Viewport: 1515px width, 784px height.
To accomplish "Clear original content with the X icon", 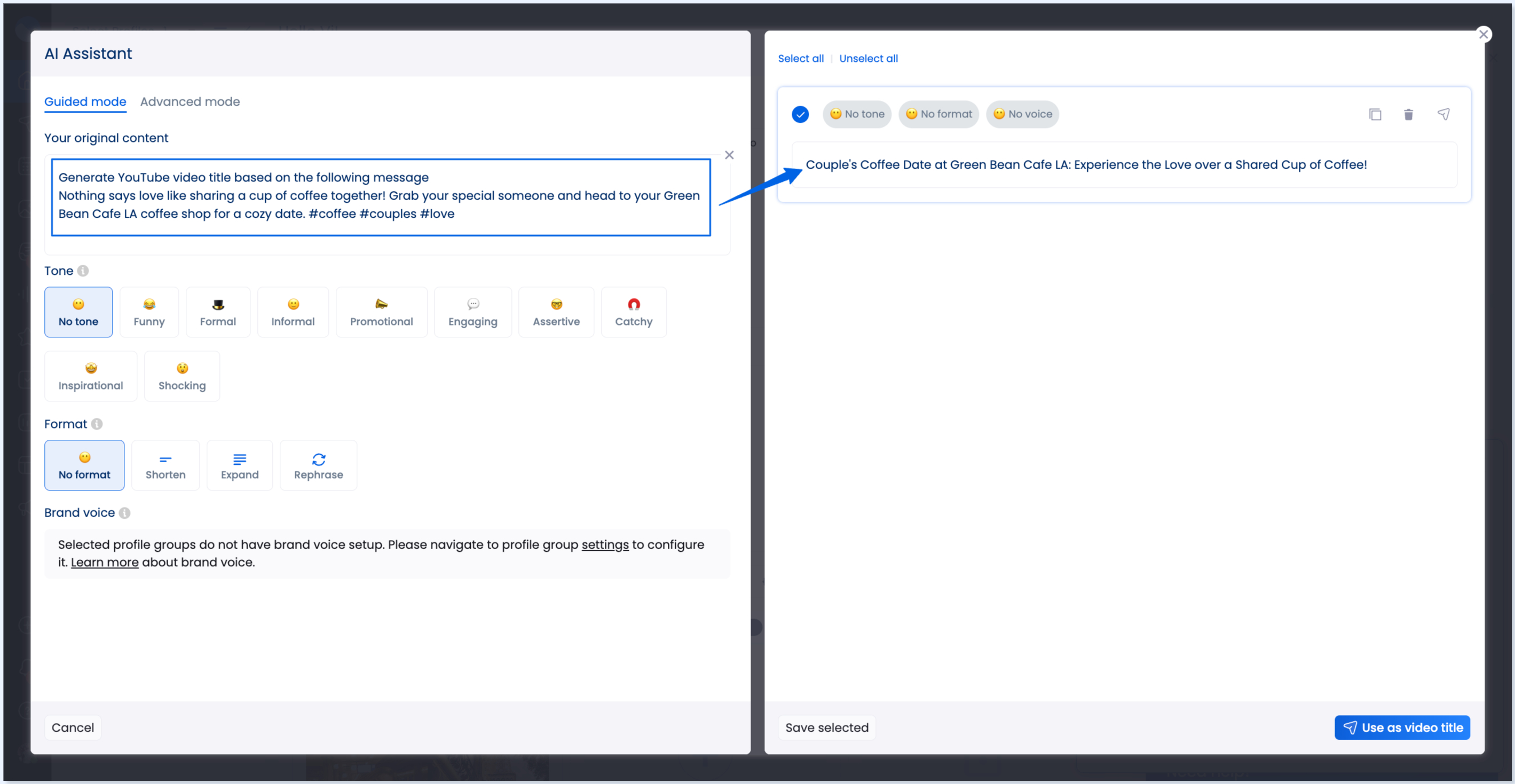I will click(x=729, y=155).
